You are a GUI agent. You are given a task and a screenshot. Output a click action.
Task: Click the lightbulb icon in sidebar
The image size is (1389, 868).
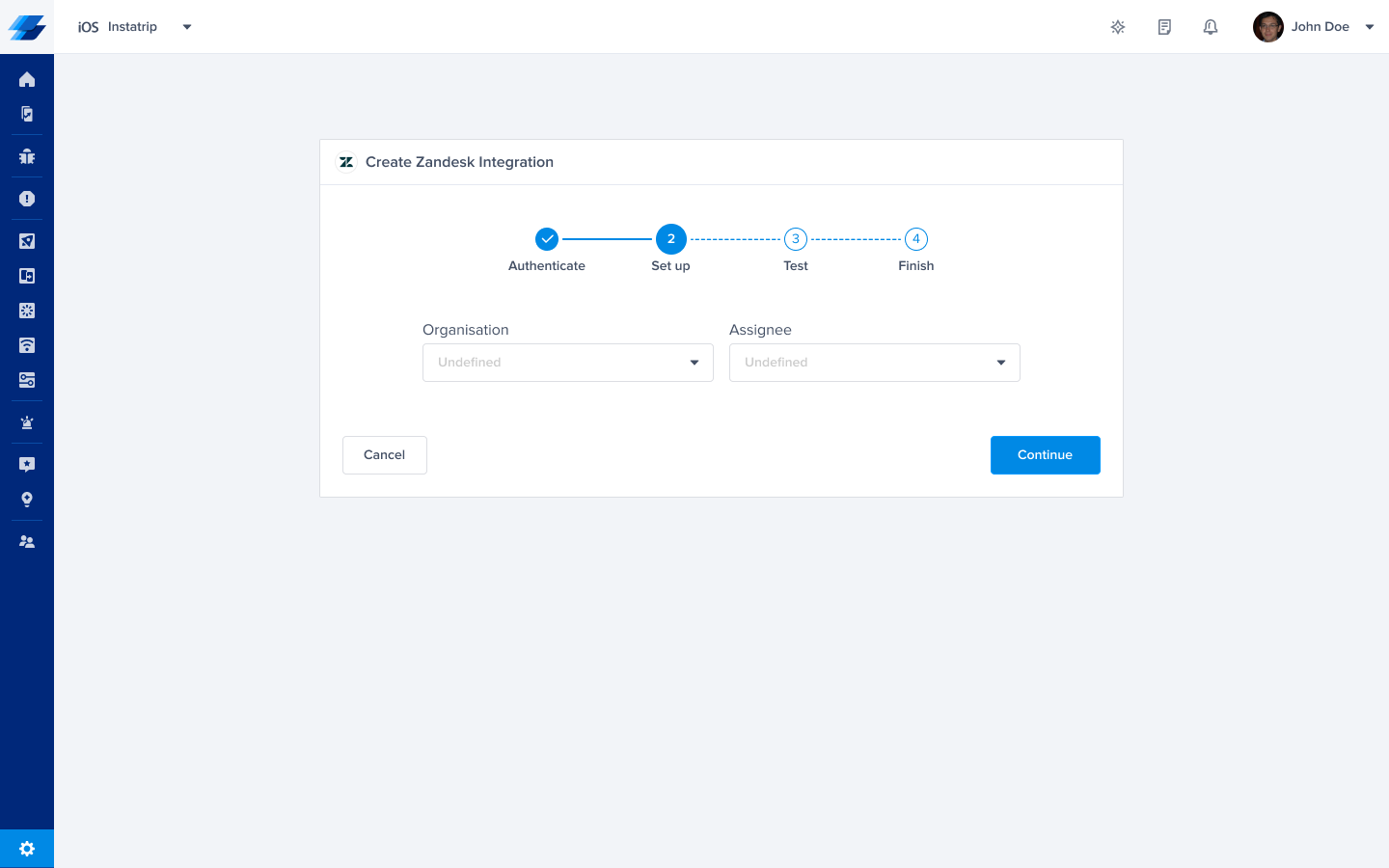(x=27, y=500)
